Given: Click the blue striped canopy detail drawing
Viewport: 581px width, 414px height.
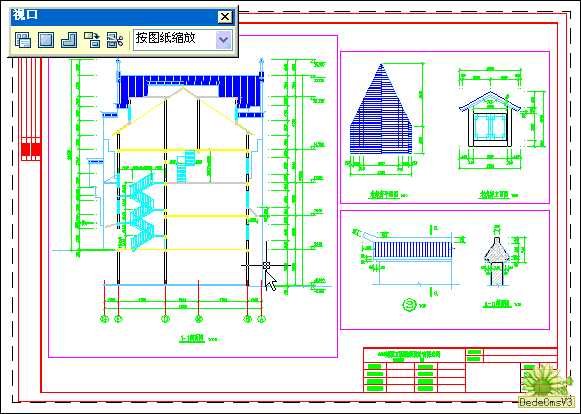Looking at the screenshot, I should (x=413, y=250).
